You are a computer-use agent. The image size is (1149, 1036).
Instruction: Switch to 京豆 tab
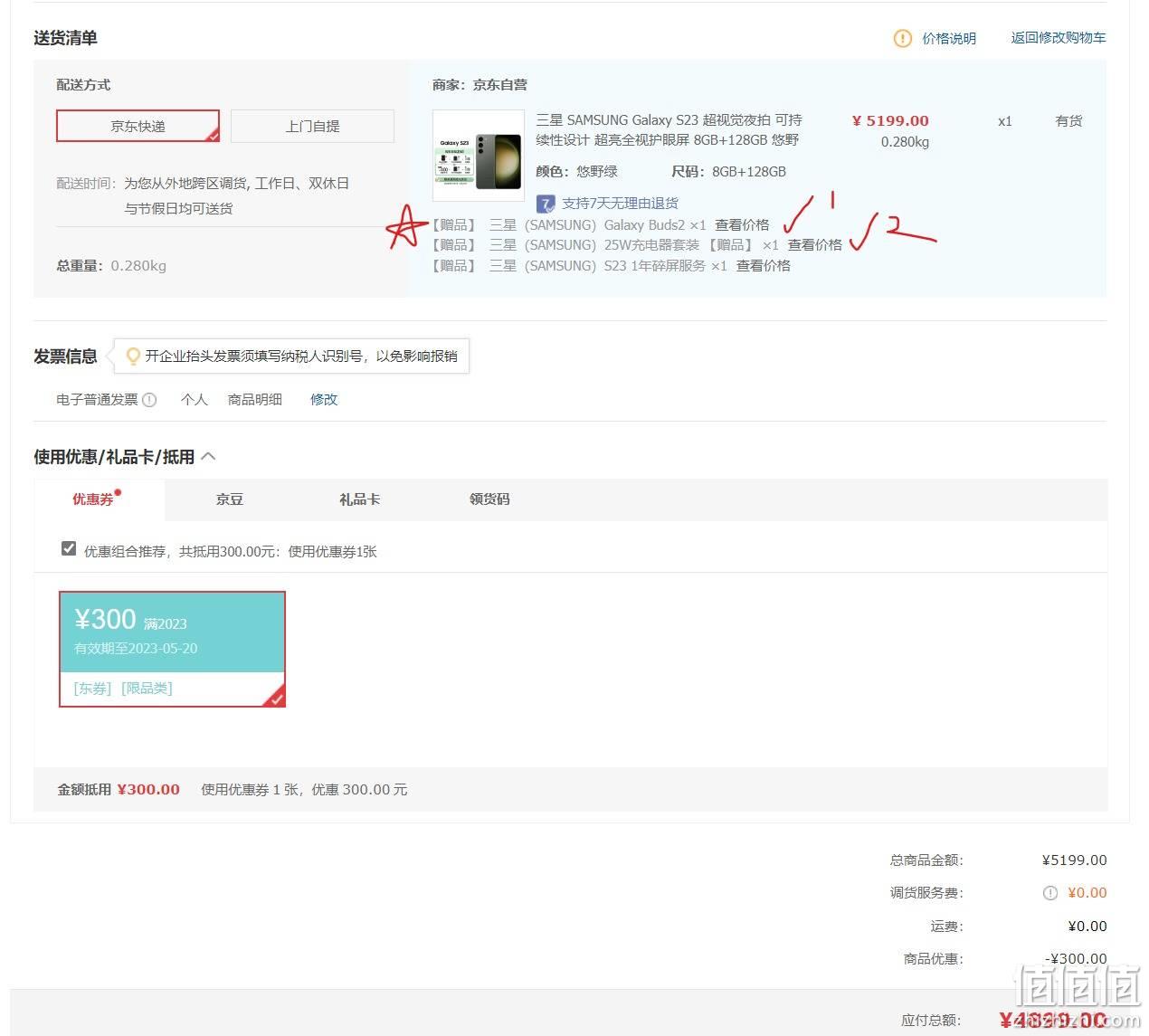pyautogui.click(x=230, y=499)
